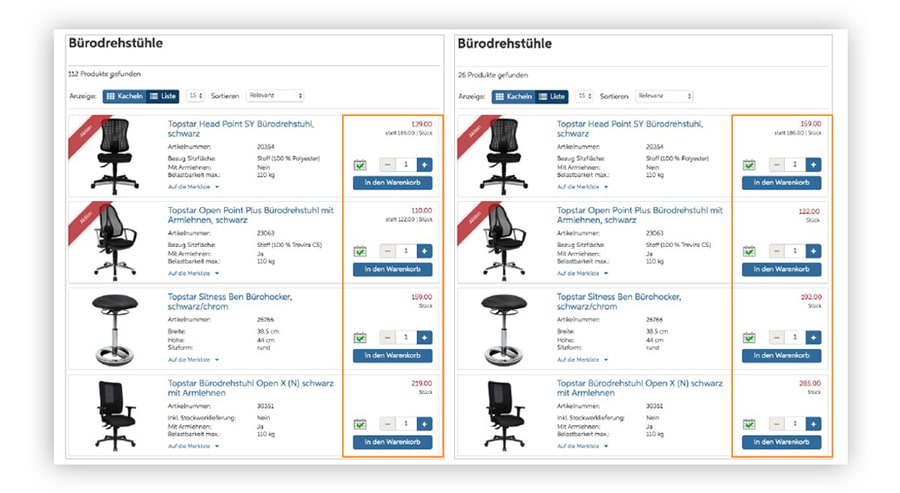Decrease quantity of the 192.00 Sitness Ben Bürohocker
900x493 pixels.
777,337
